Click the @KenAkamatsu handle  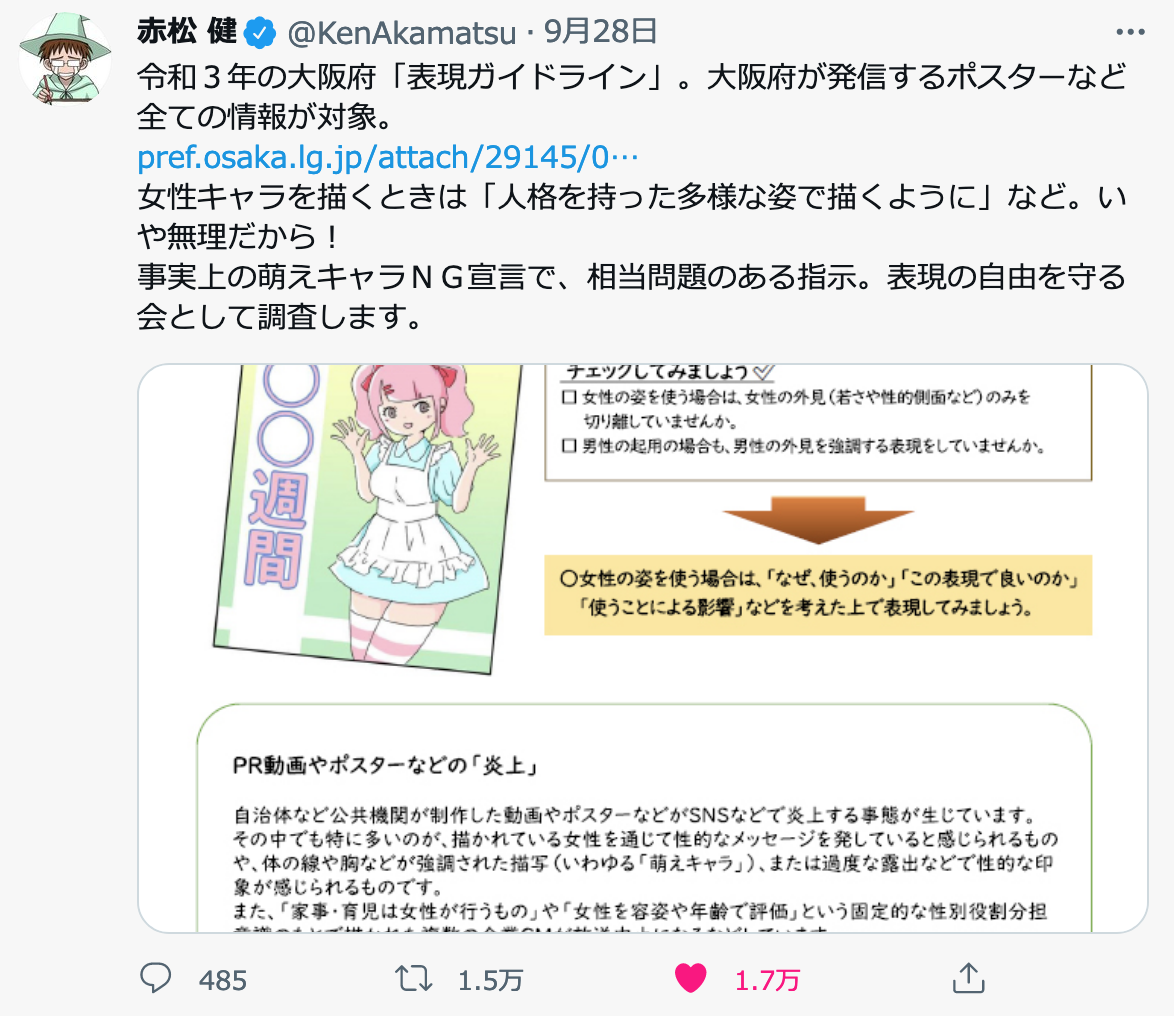point(402,33)
